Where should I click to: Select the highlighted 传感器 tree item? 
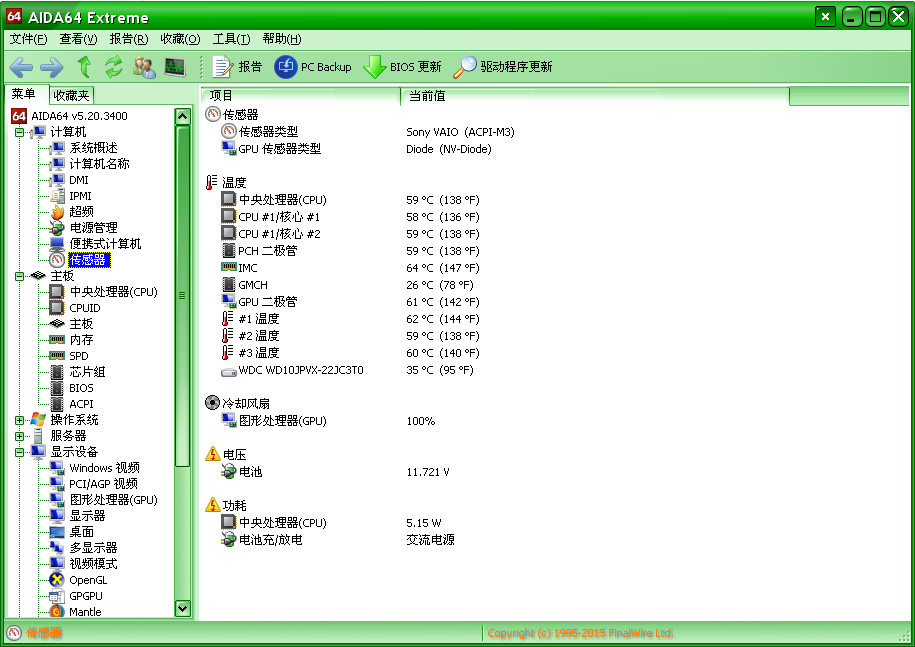click(88, 260)
